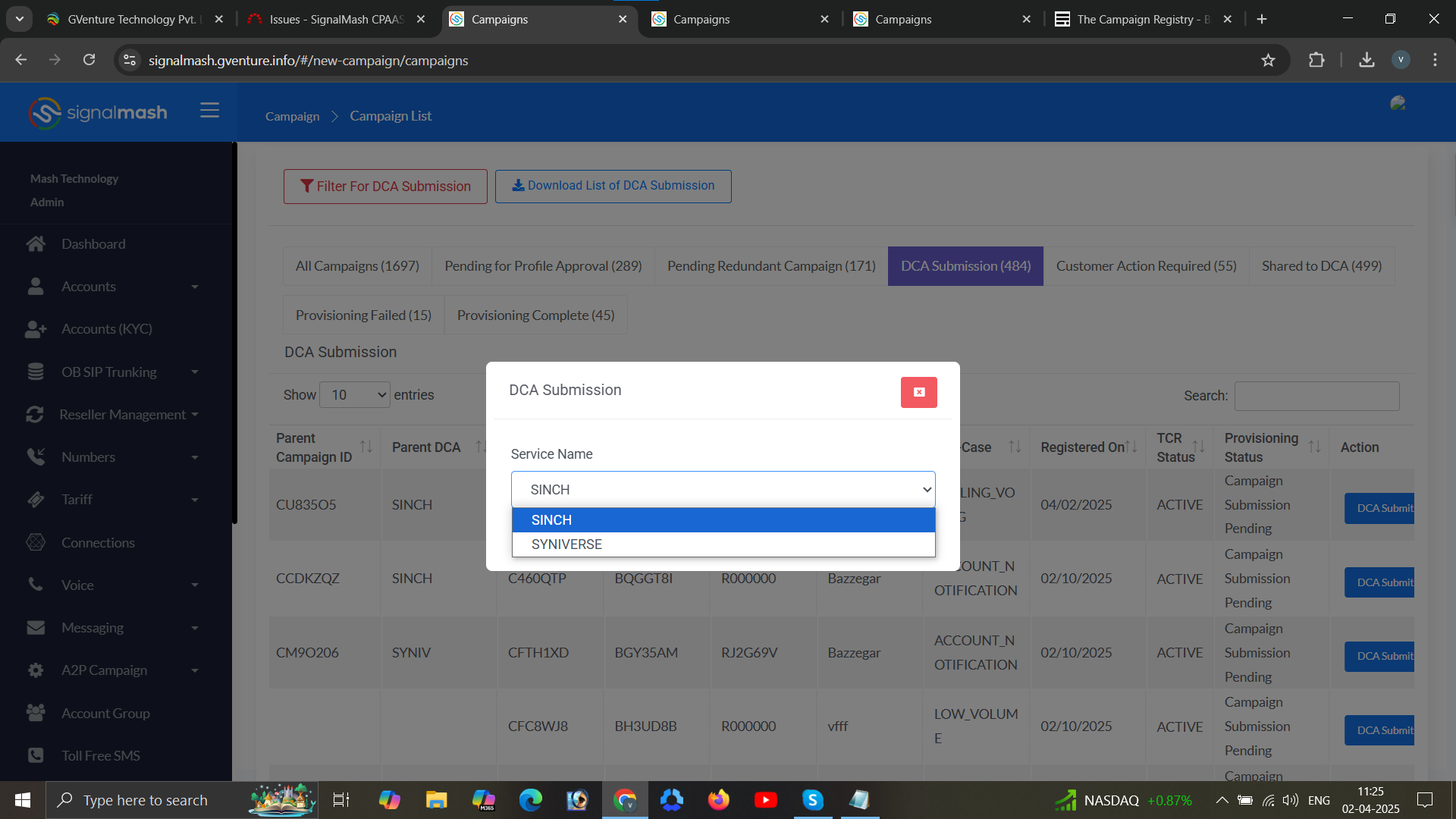This screenshot has height=819, width=1456.
Task: Open Chrome extensions puzzle icon
Action: click(1316, 60)
